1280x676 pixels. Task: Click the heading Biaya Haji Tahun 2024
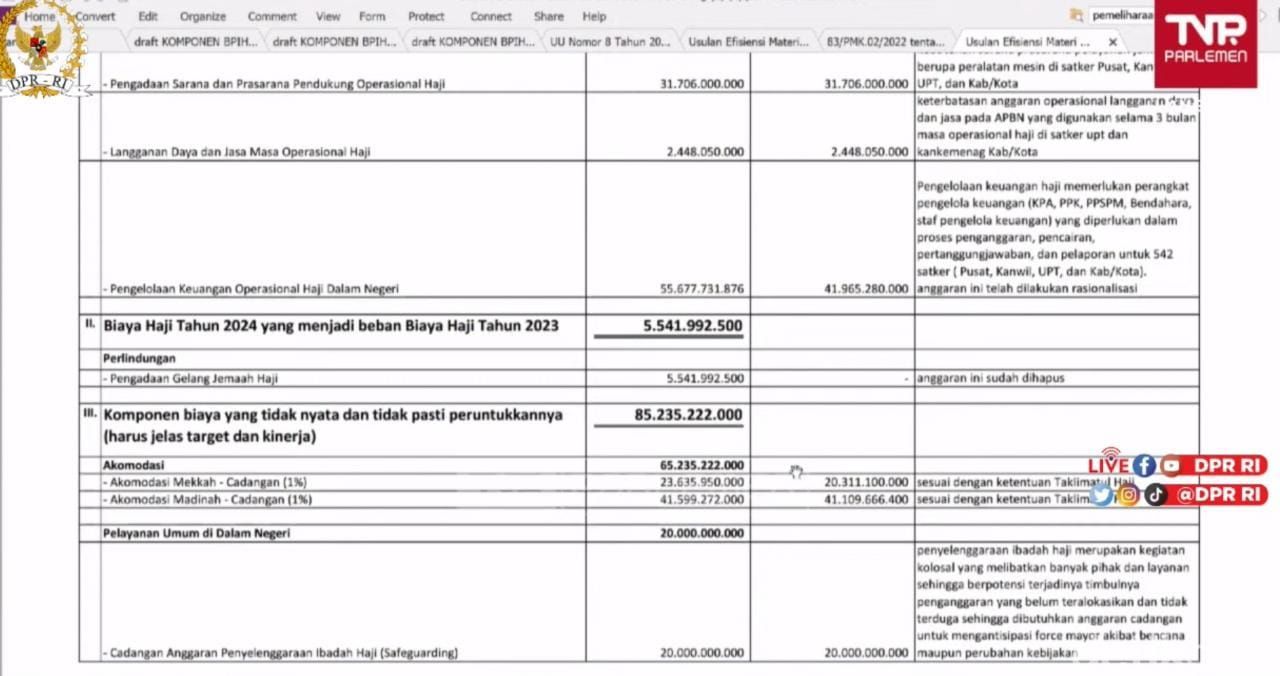pyautogui.click(x=331, y=325)
